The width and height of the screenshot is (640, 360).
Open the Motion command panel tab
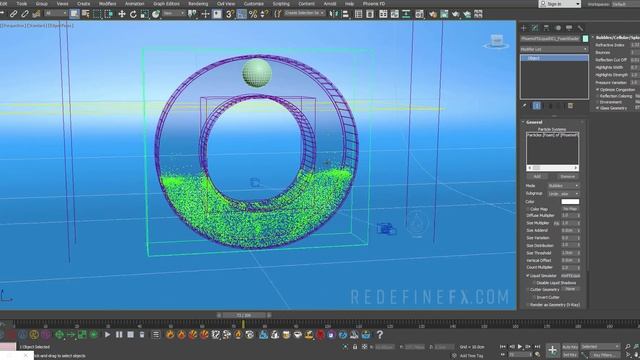tap(558, 28)
